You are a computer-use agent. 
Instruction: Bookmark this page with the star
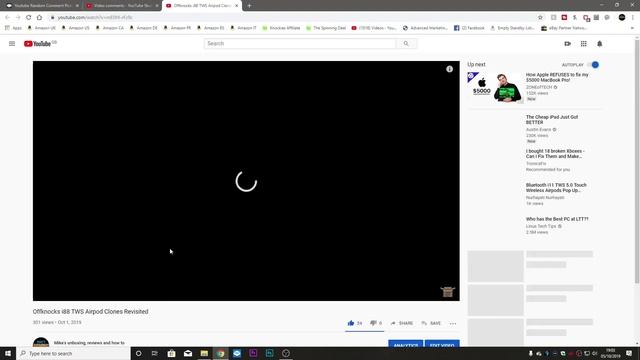tap(540, 18)
